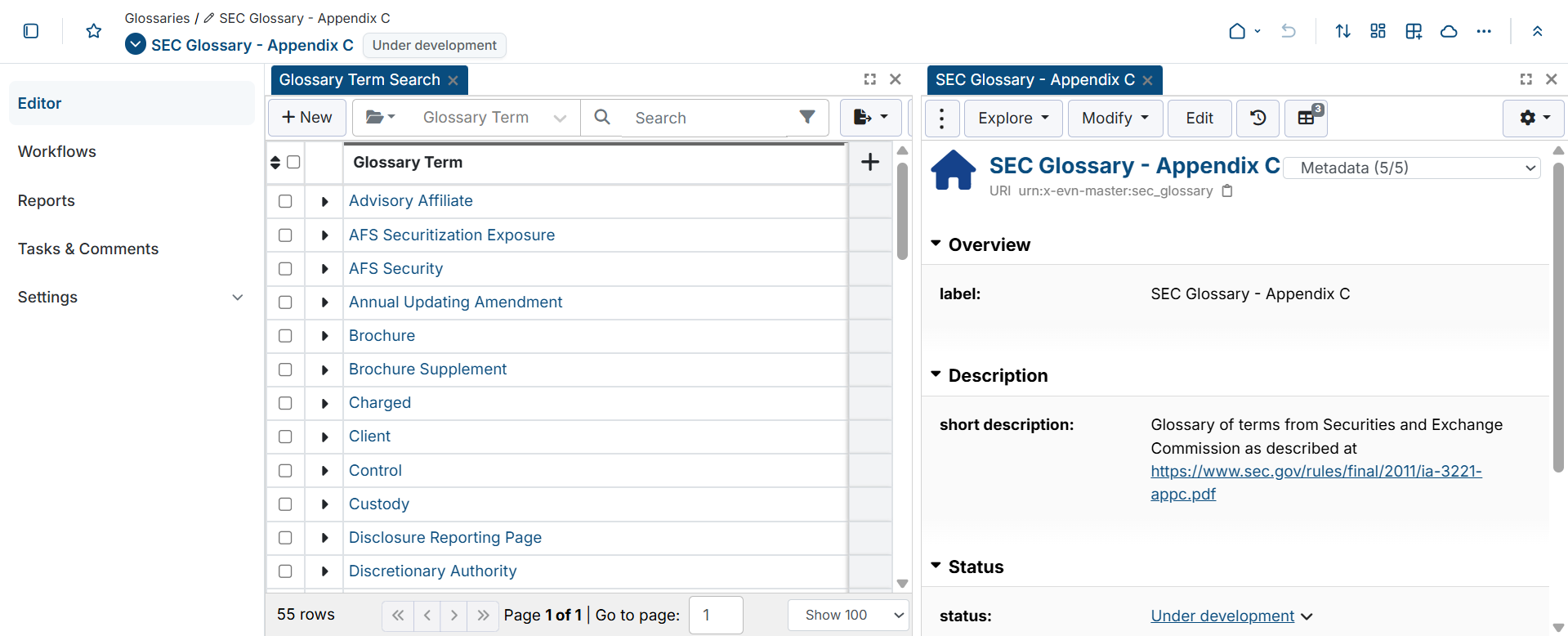Open the folder icon dropdown in search bar
1568x636 pixels.
tap(380, 118)
